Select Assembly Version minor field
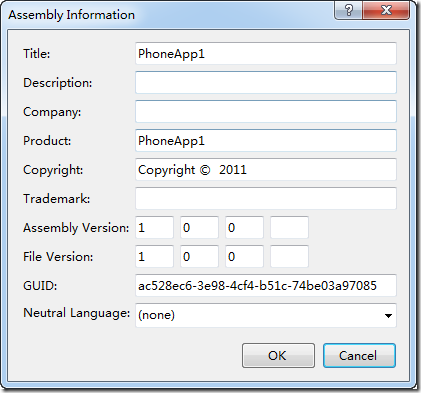421x393 pixels. 199,227
